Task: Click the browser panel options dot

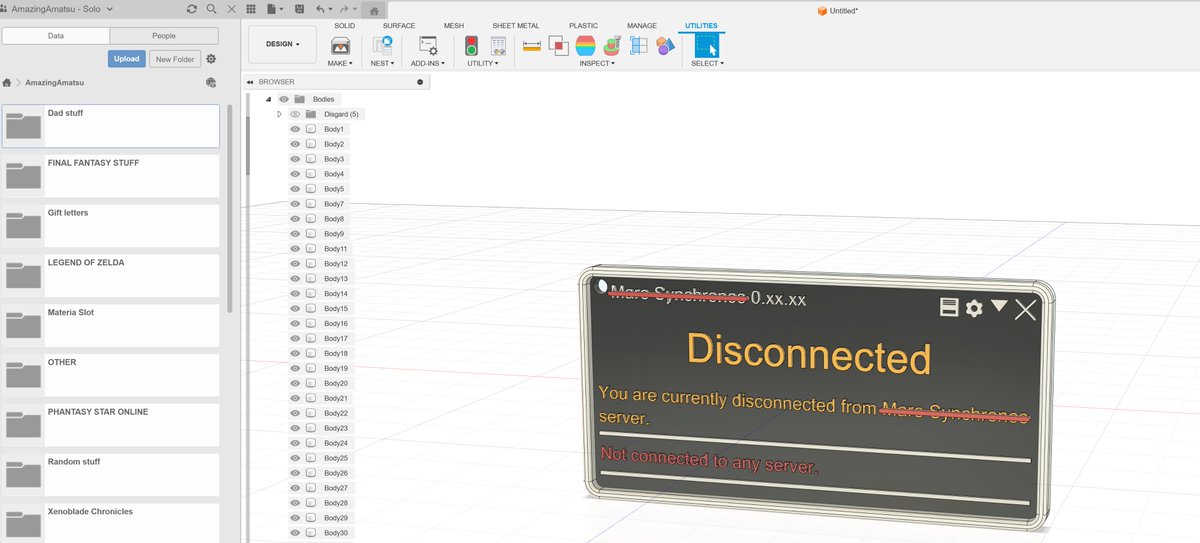Action: click(420, 82)
